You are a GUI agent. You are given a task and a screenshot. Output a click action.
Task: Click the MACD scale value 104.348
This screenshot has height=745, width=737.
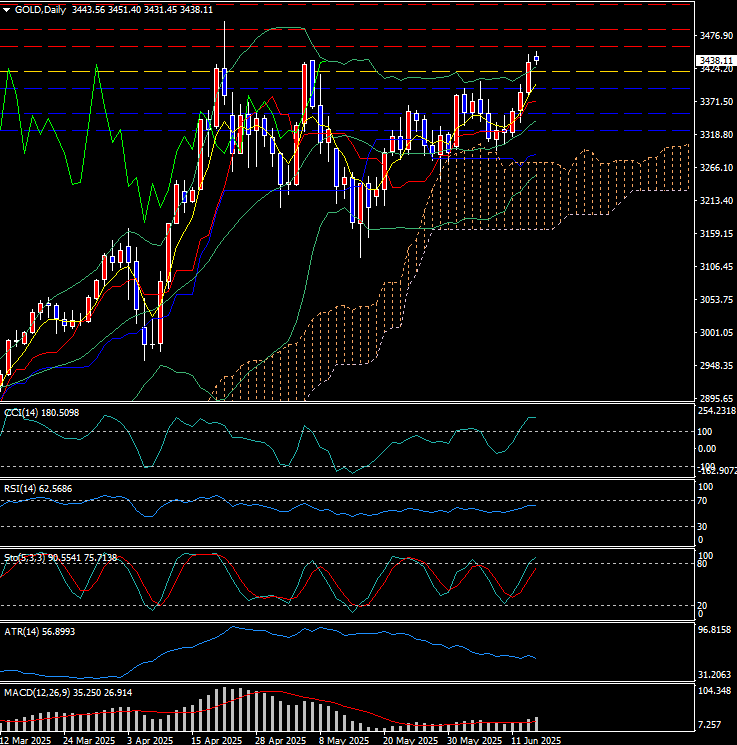(714, 690)
